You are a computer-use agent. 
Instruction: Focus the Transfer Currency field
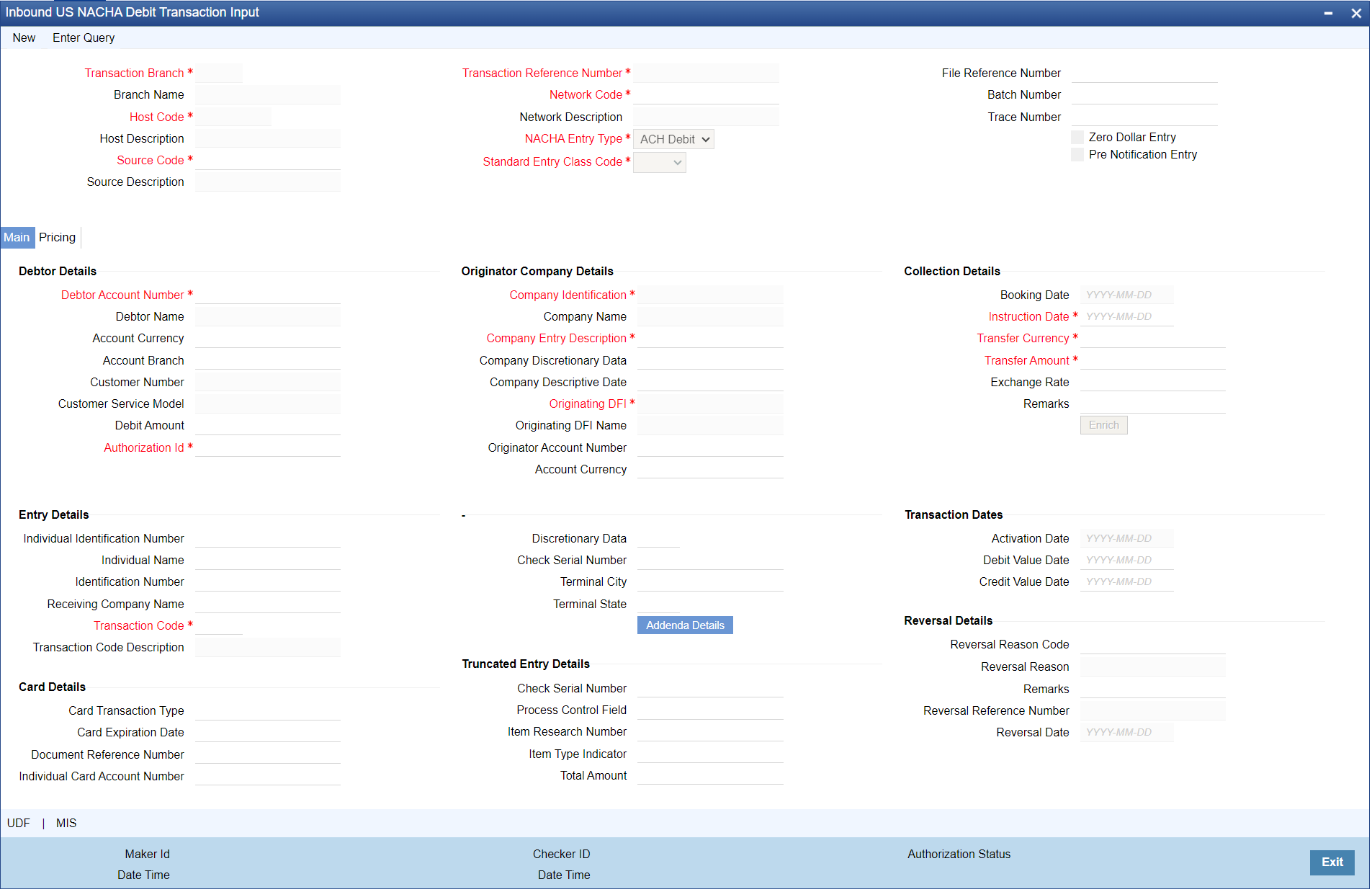coord(1152,338)
